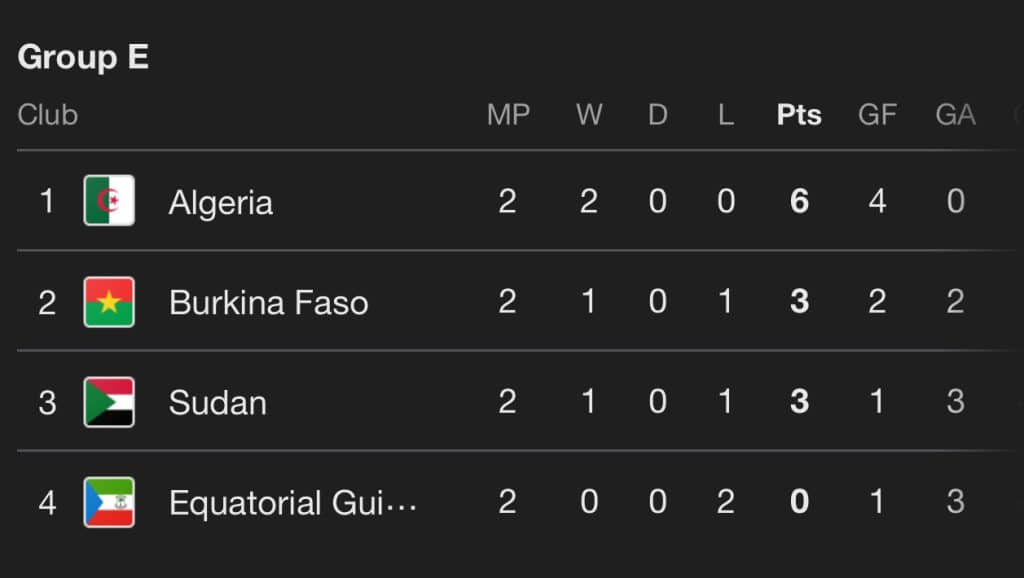Click the D column header
This screenshot has width=1024, height=578.
(x=657, y=115)
